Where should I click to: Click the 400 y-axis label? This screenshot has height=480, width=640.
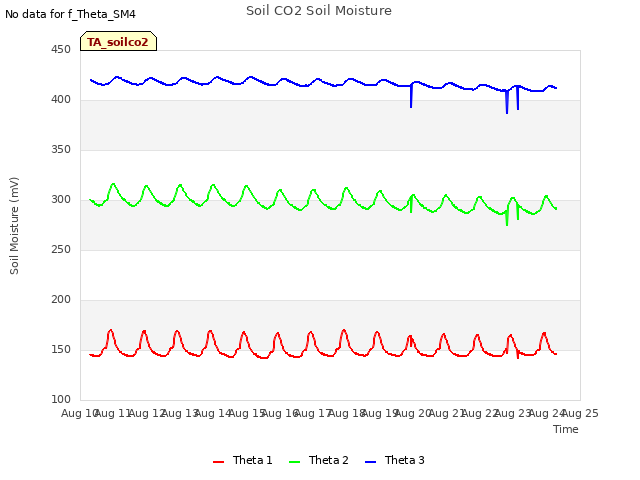61,100
